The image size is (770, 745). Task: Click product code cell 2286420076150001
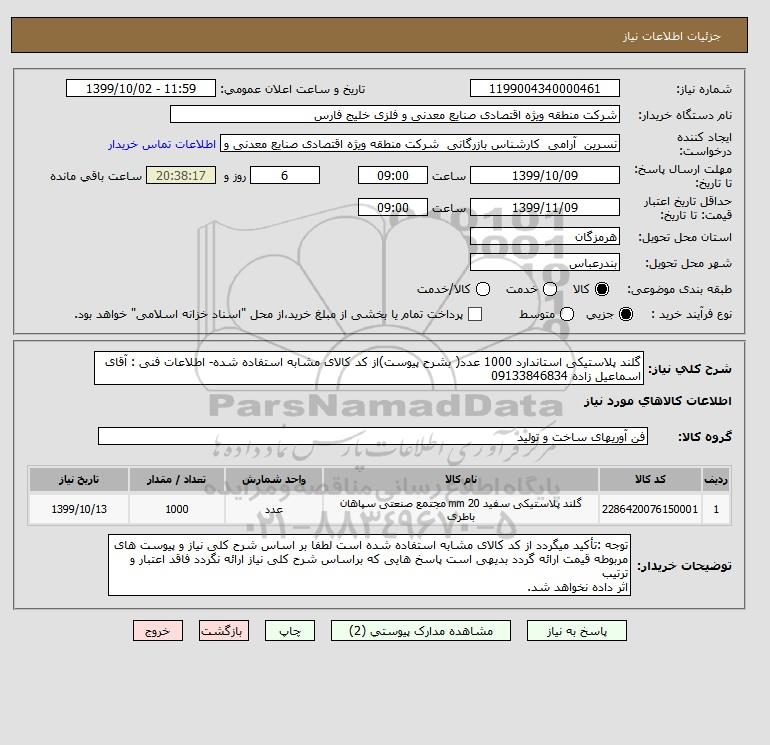[x=650, y=509]
